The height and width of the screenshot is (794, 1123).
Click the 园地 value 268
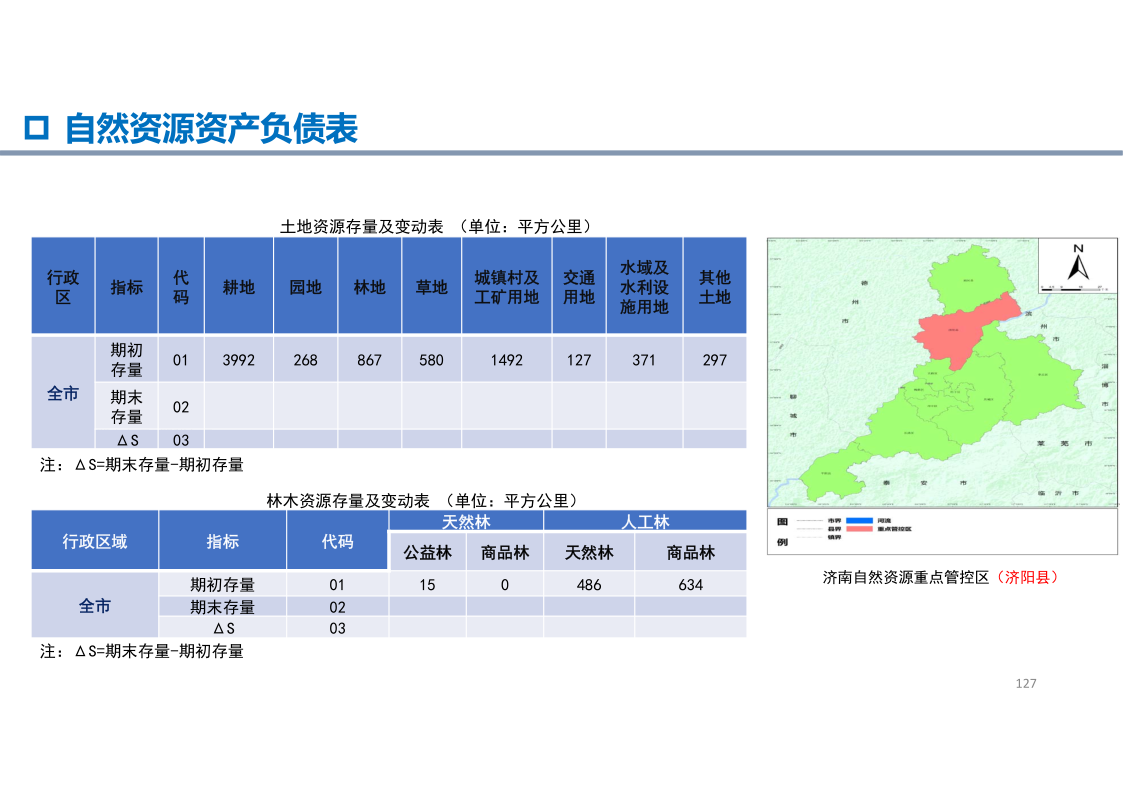(x=305, y=360)
